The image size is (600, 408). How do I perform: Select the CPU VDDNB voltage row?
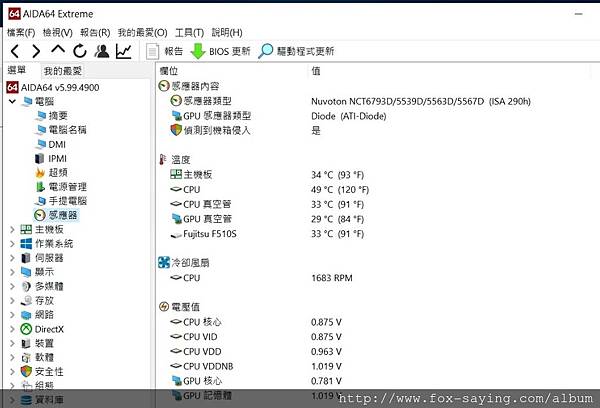tap(256, 366)
